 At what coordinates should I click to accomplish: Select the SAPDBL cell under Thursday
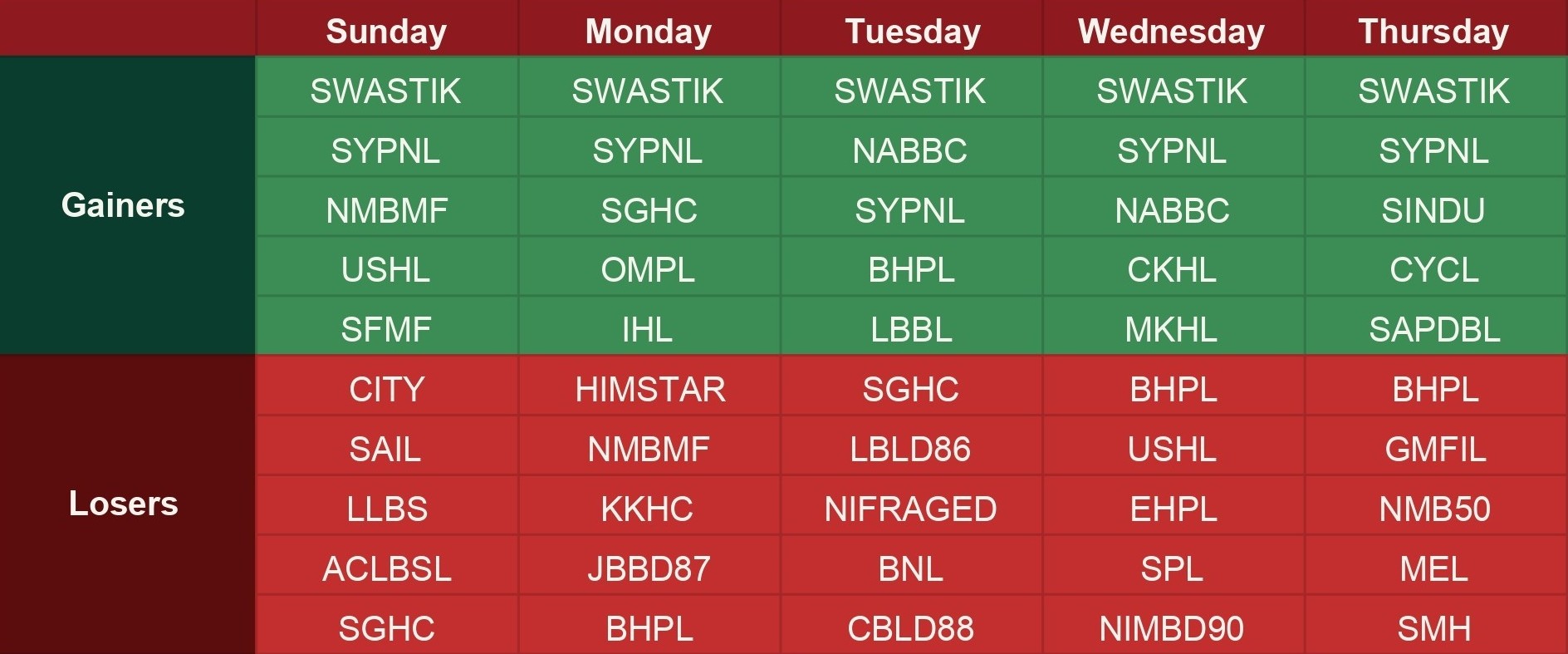click(1434, 330)
